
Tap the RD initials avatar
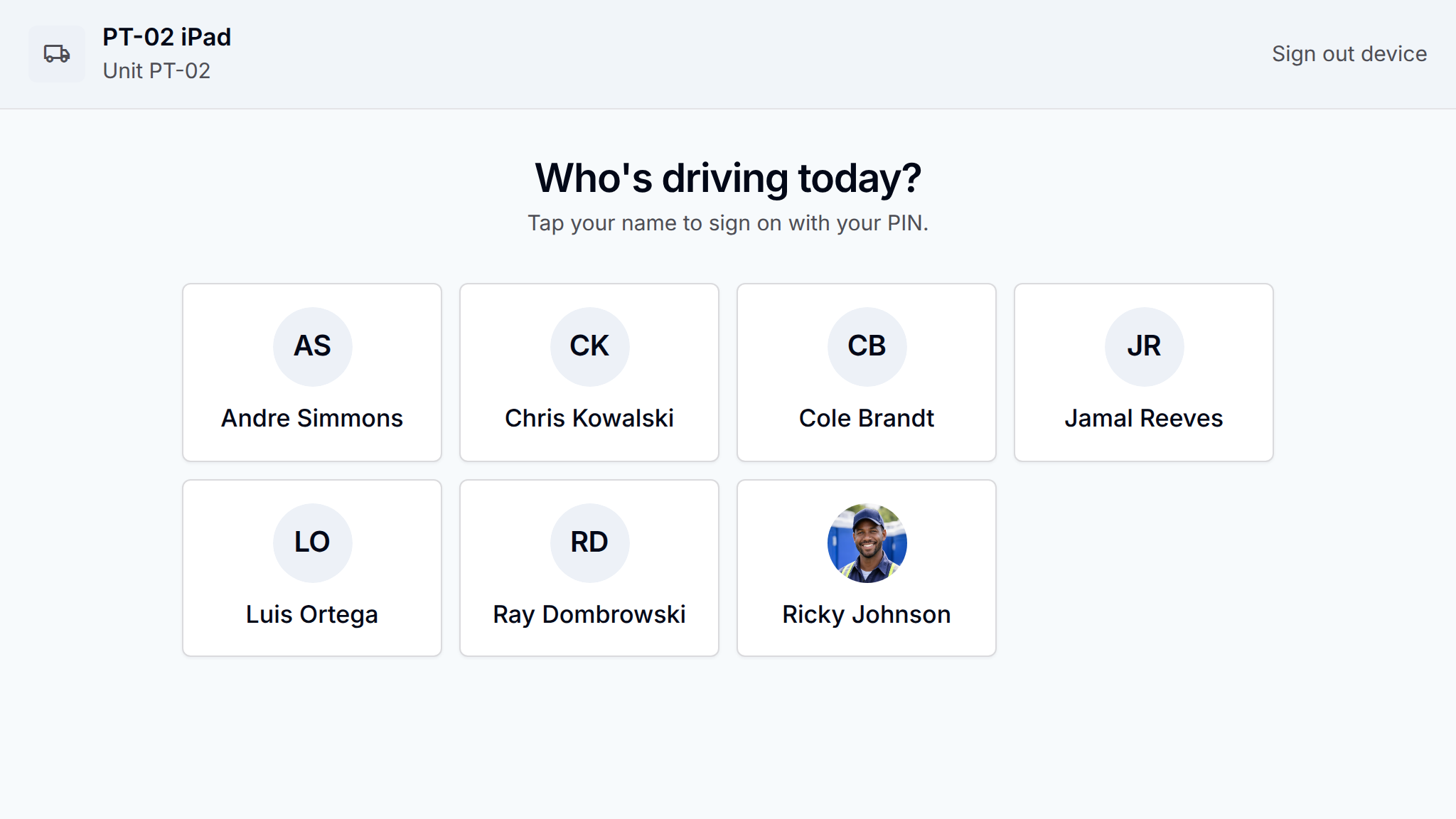point(589,542)
